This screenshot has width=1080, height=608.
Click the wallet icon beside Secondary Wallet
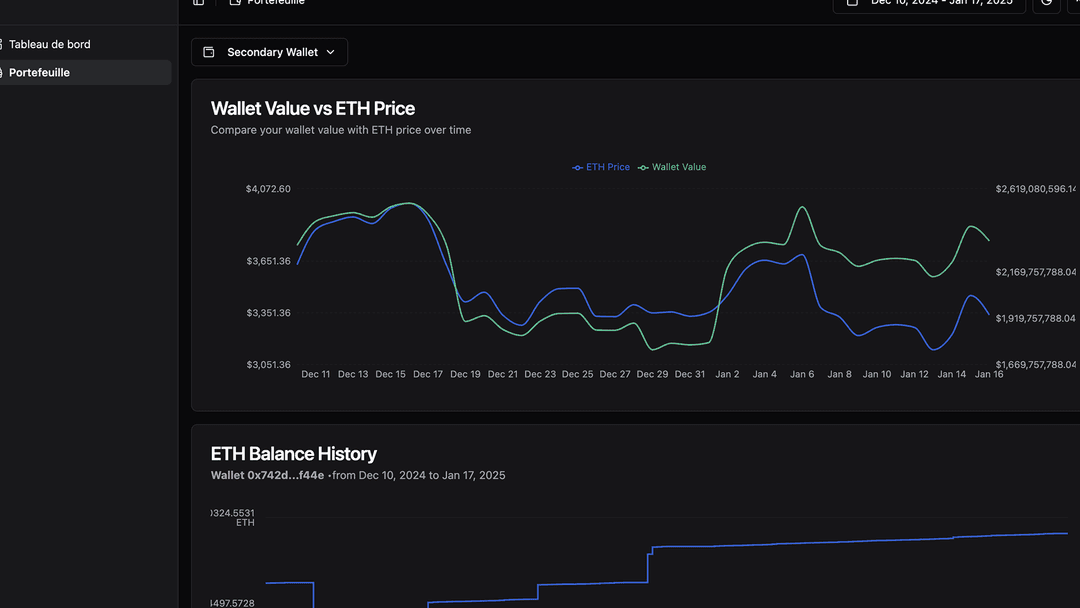coord(209,52)
